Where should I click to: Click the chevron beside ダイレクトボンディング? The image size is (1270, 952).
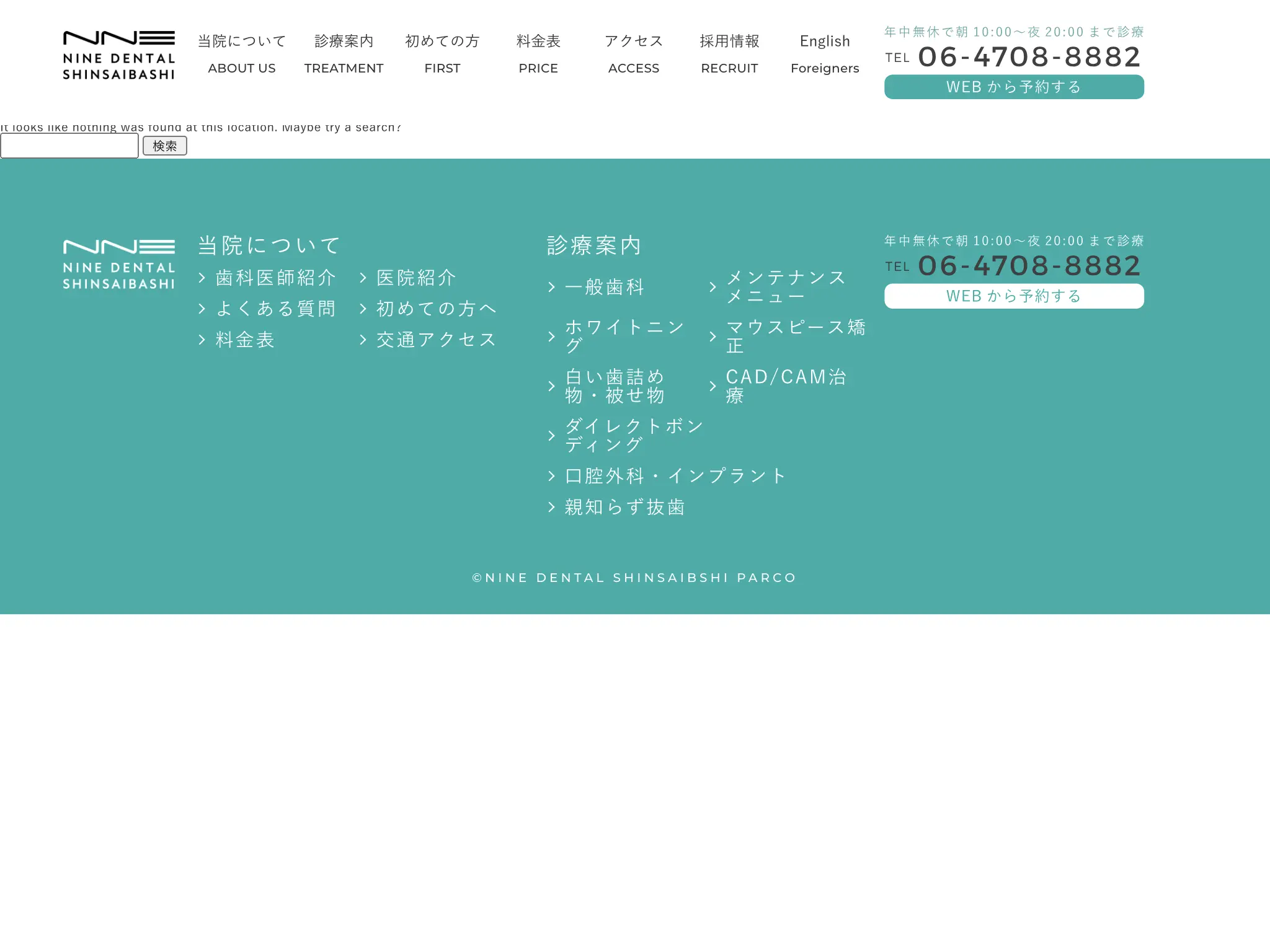(552, 436)
